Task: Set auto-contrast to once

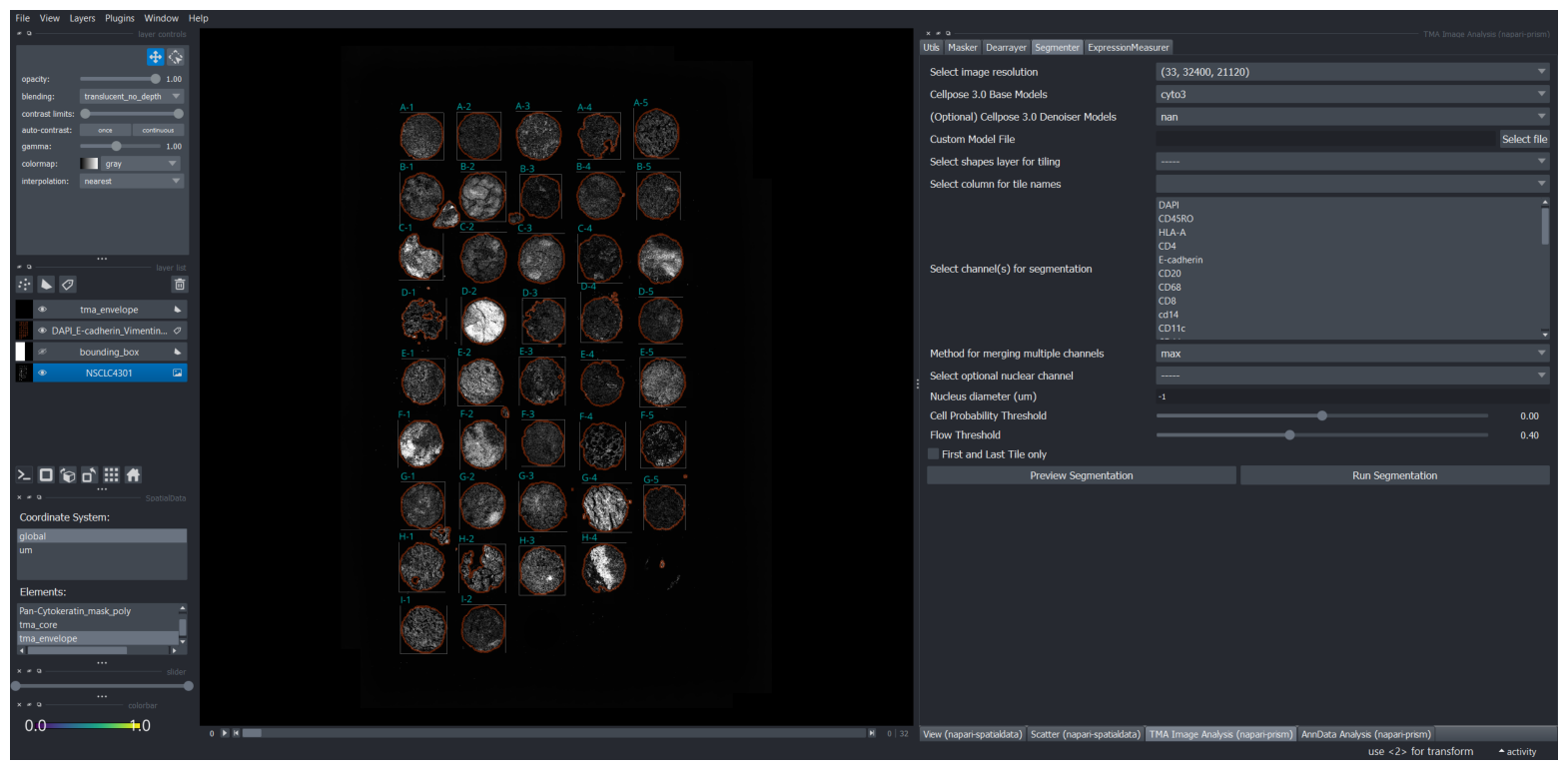Action: click(105, 130)
